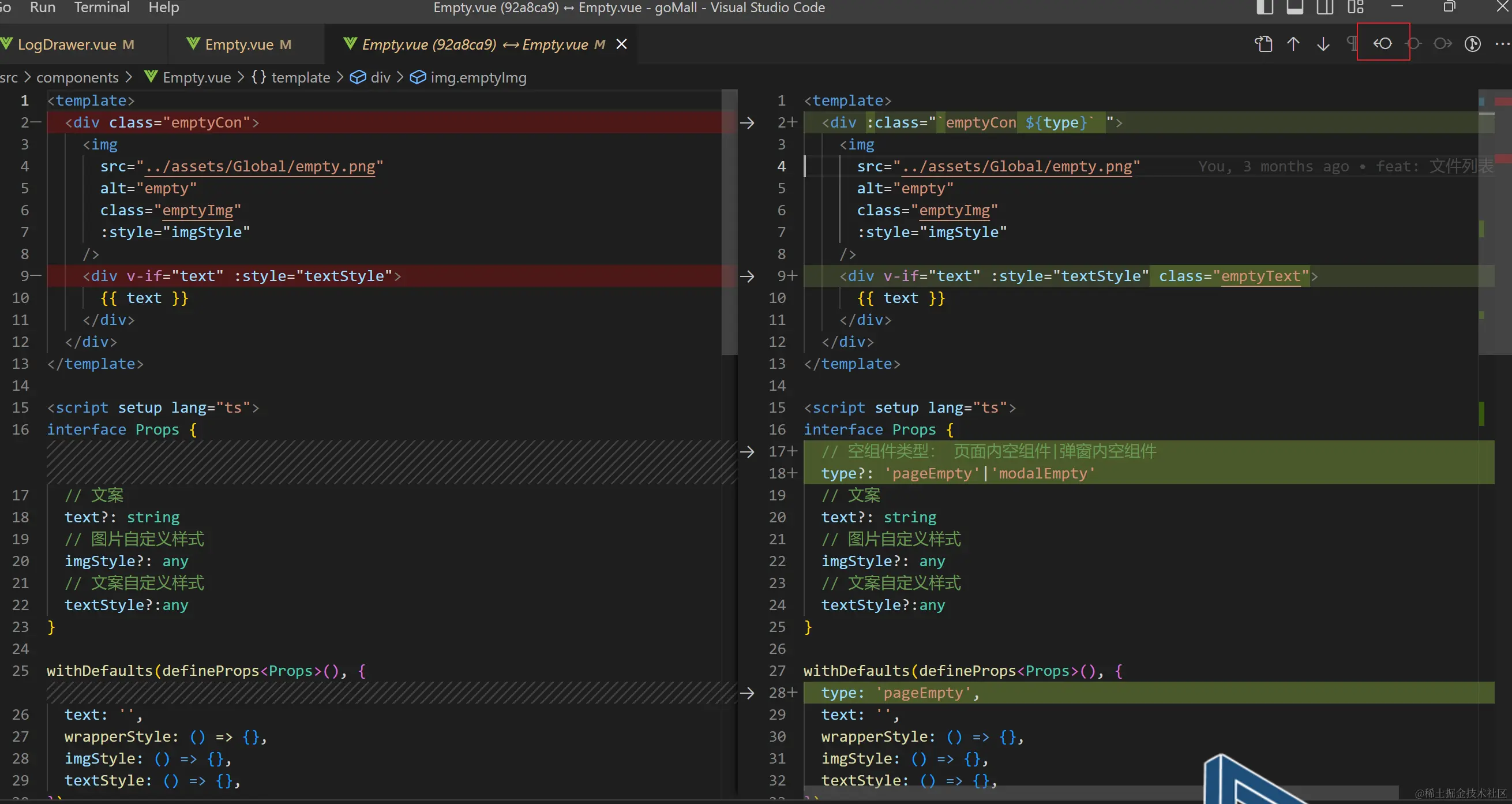Revert line 2 change using gutter arrow
Screen dimensions: 1512x804
coord(747,123)
